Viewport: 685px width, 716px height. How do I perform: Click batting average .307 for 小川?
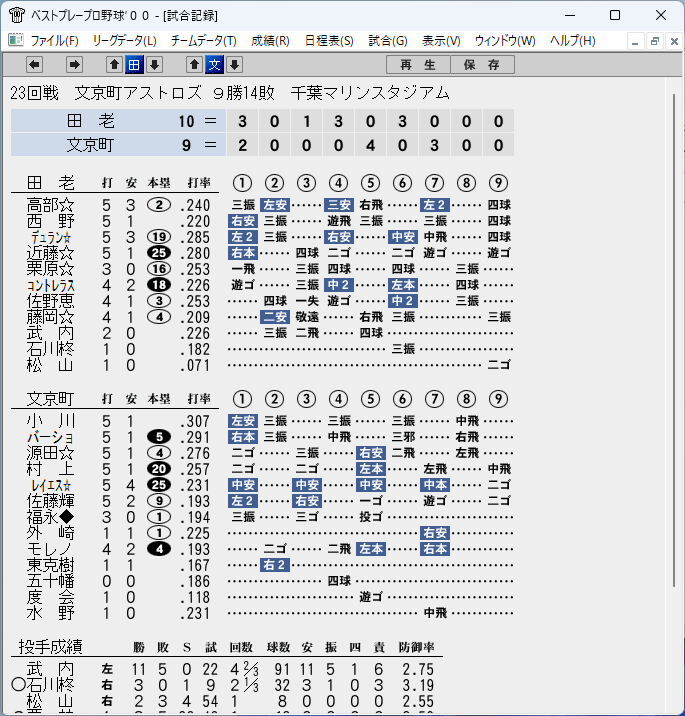coord(195,421)
